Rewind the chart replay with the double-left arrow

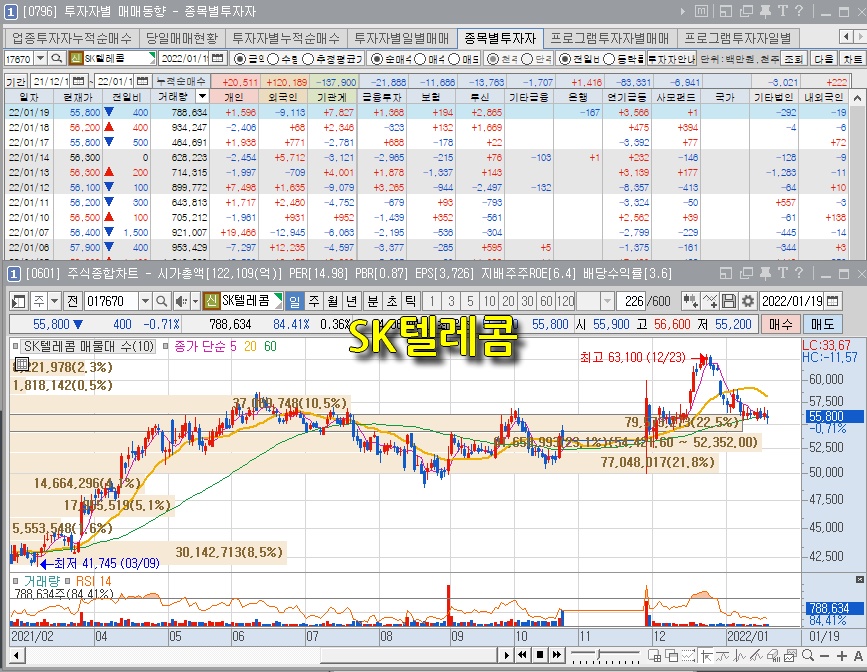pyautogui.click(x=523, y=655)
